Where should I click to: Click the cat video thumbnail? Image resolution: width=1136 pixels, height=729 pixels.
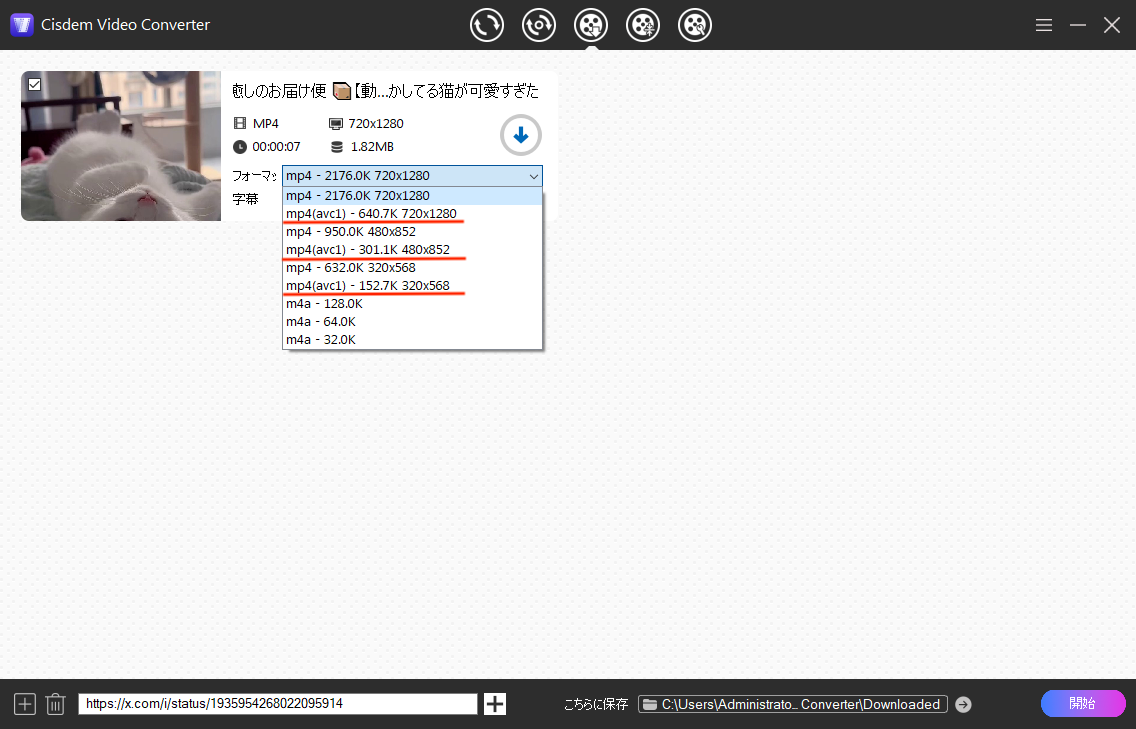(121, 146)
